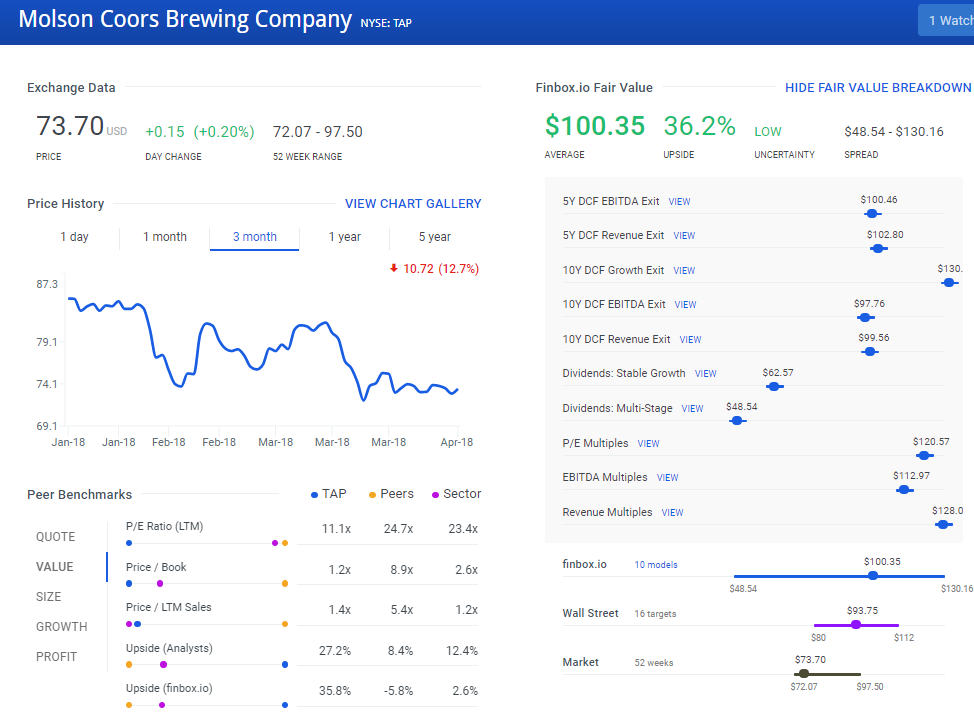This screenshot has height=714, width=974.
Task: Add the stock with the Watch button
Action: pos(946,21)
